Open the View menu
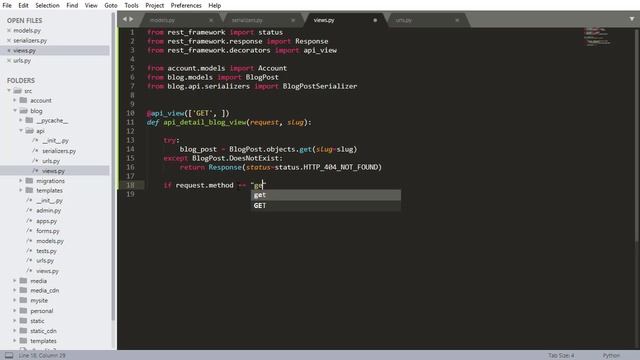The width and height of the screenshot is (640, 360). click(x=91, y=5)
